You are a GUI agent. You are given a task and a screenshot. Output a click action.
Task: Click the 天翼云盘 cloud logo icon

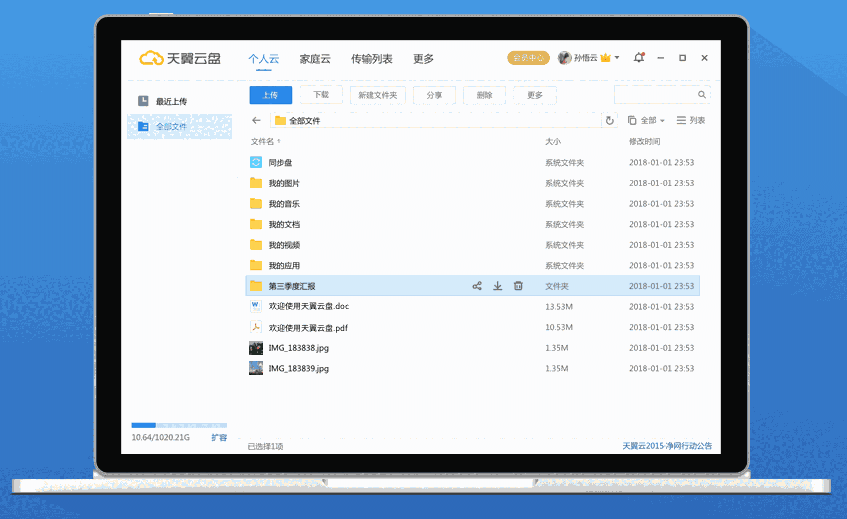click(x=151, y=58)
